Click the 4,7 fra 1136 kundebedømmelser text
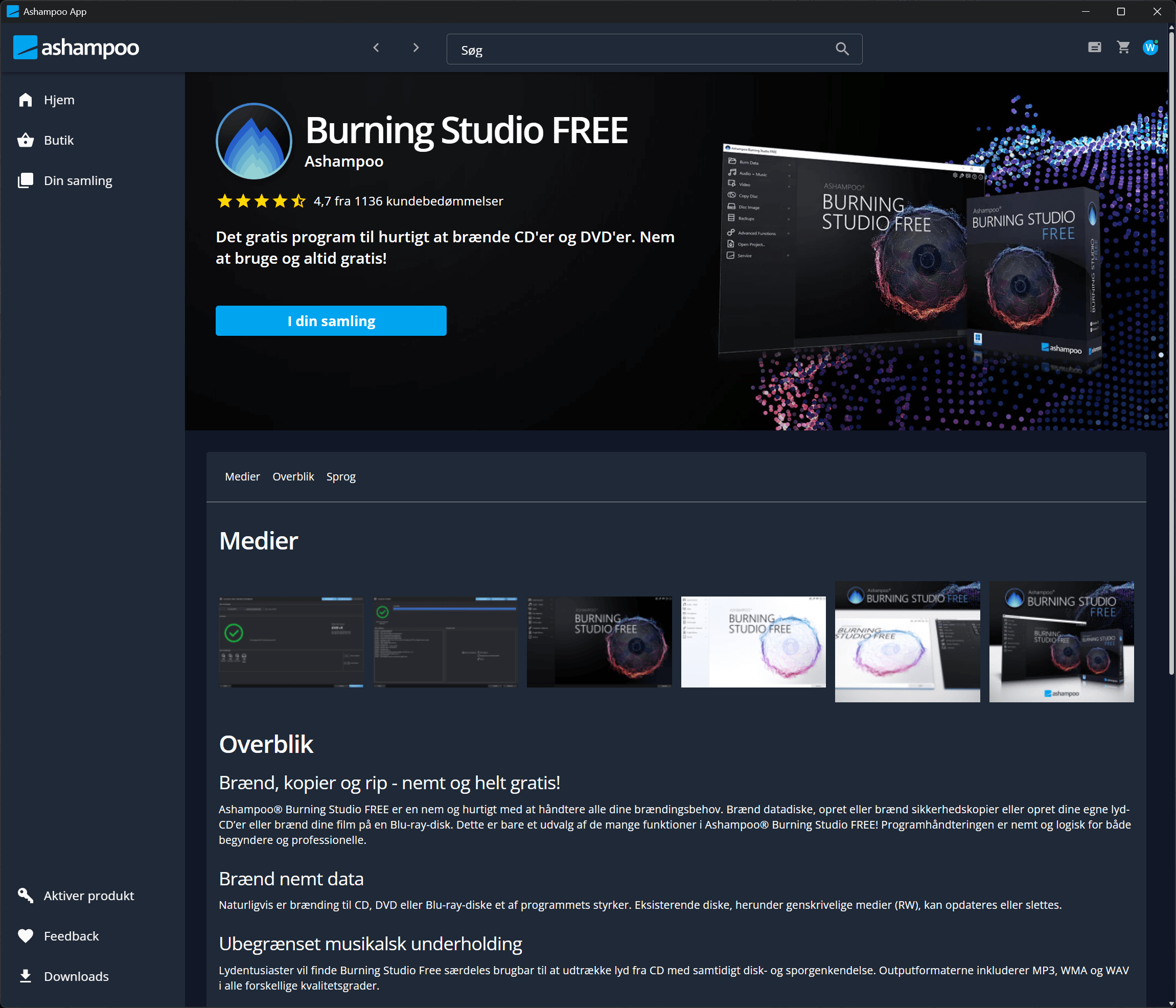The image size is (1176, 1008). [408, 201]
